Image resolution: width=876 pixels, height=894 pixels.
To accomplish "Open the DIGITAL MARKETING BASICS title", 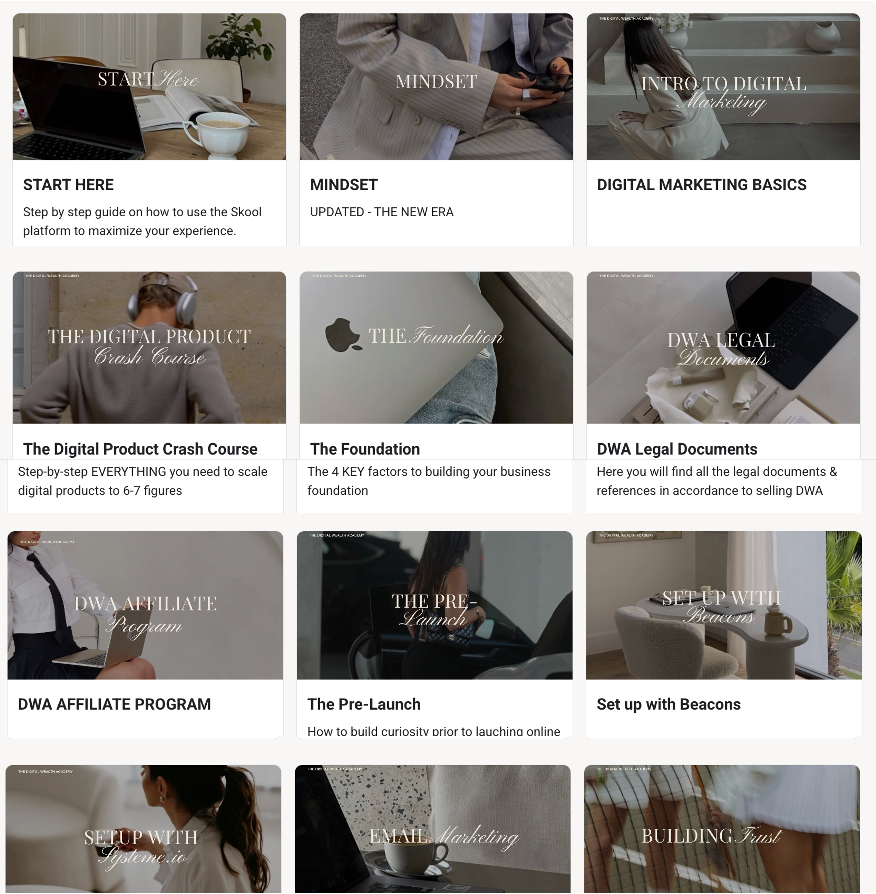I will [x=701, y=185].
